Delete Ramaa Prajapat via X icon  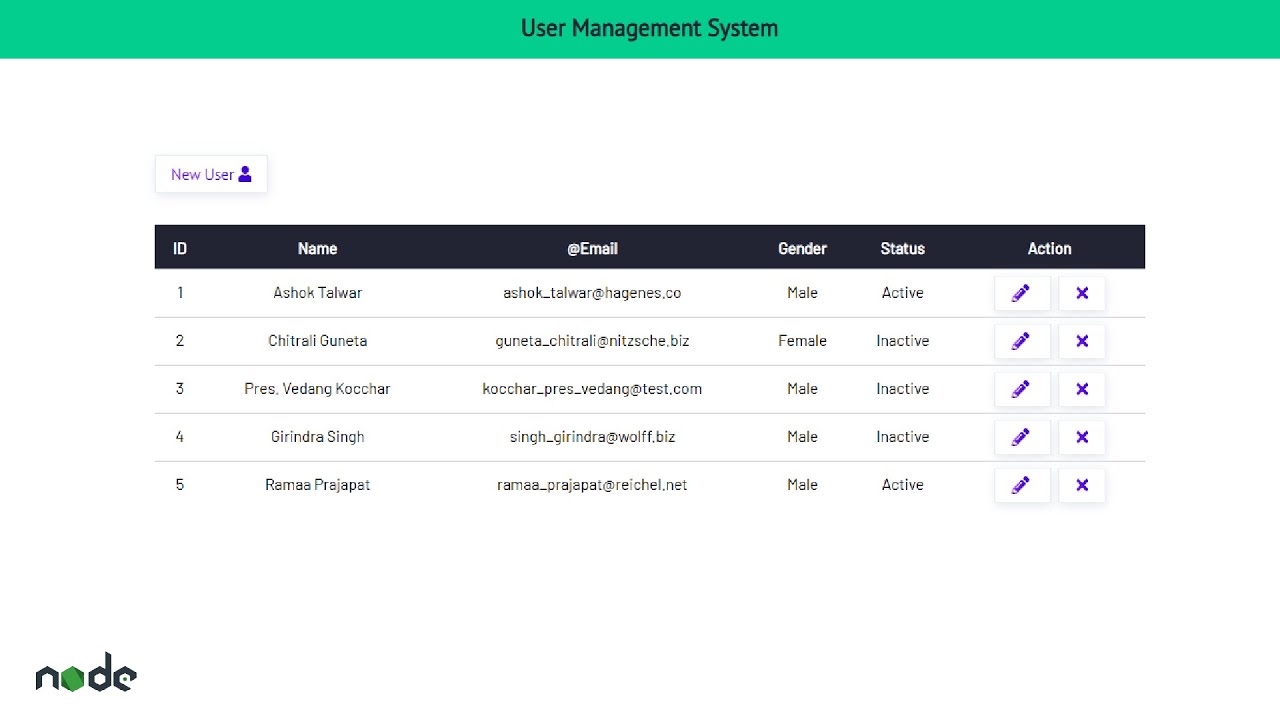click(x=1082, y=485)
